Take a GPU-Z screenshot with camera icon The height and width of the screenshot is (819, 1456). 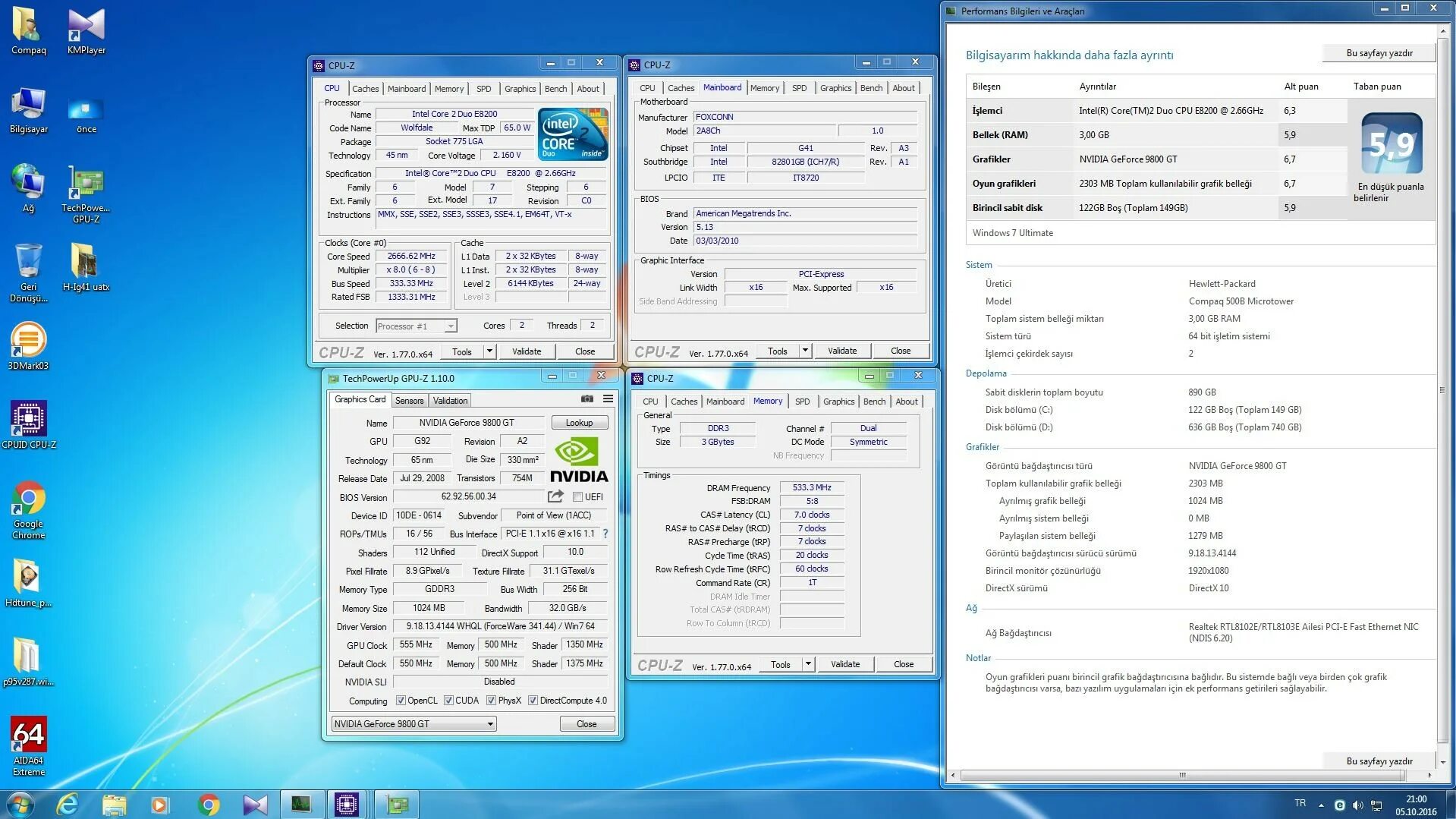click(587, 398)
